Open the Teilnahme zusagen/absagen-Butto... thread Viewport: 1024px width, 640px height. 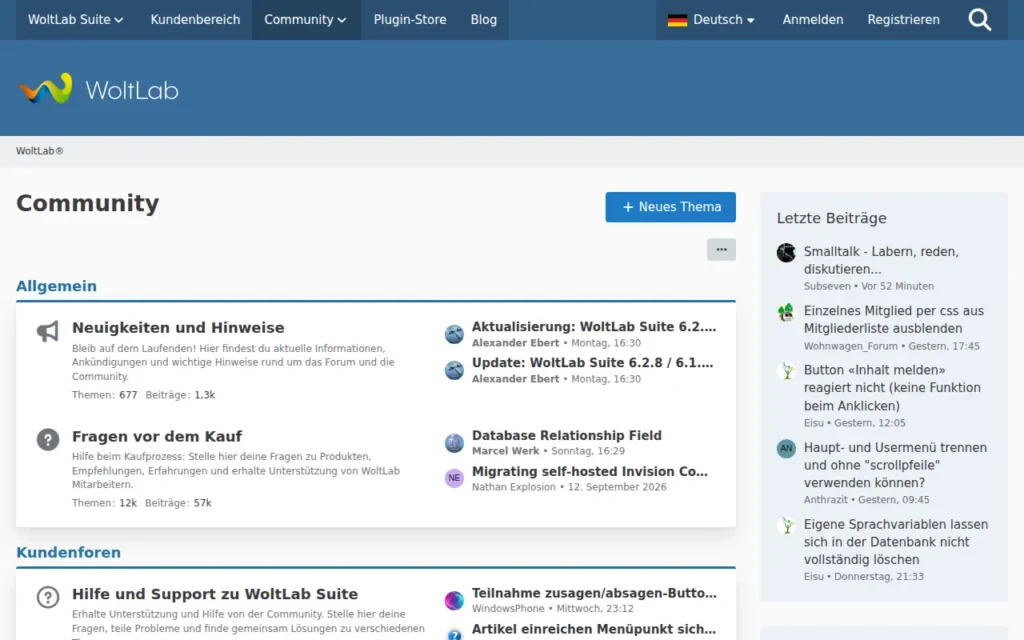click(x=594, y=593)
